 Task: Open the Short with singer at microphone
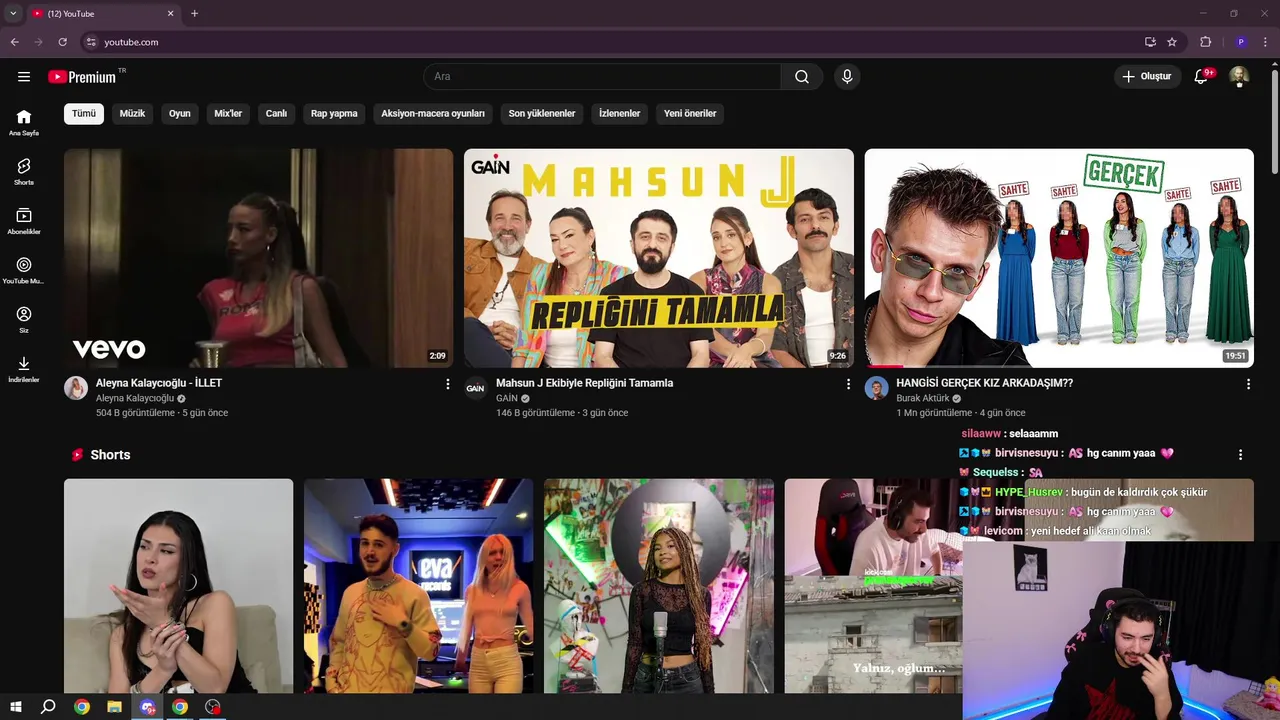point(659,586)
